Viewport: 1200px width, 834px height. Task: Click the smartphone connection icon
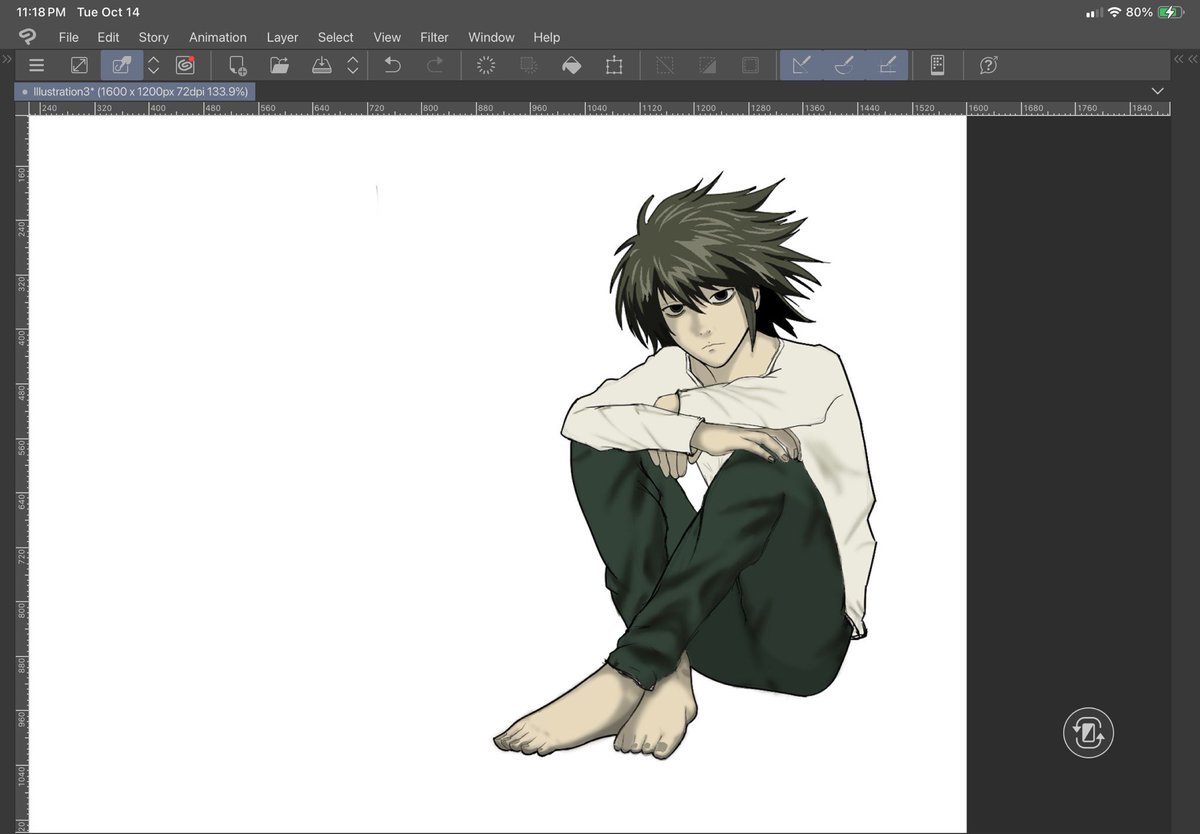[x=937, y=65]
